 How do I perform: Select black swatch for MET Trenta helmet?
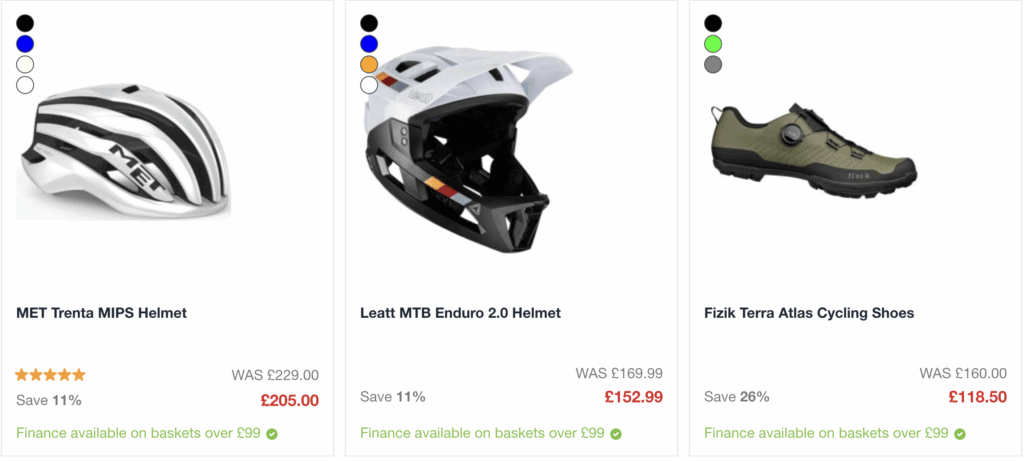pyautogui.click(x=25, y=24)
